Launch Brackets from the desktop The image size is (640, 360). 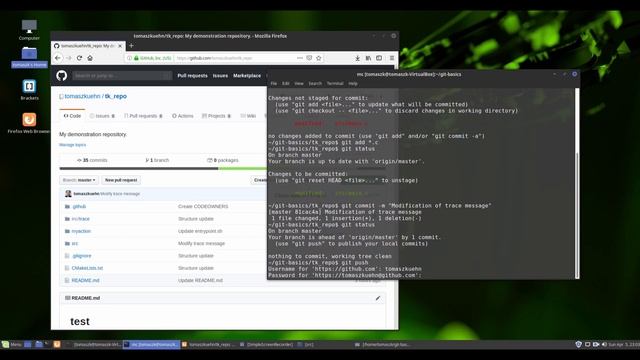[29, 89]
